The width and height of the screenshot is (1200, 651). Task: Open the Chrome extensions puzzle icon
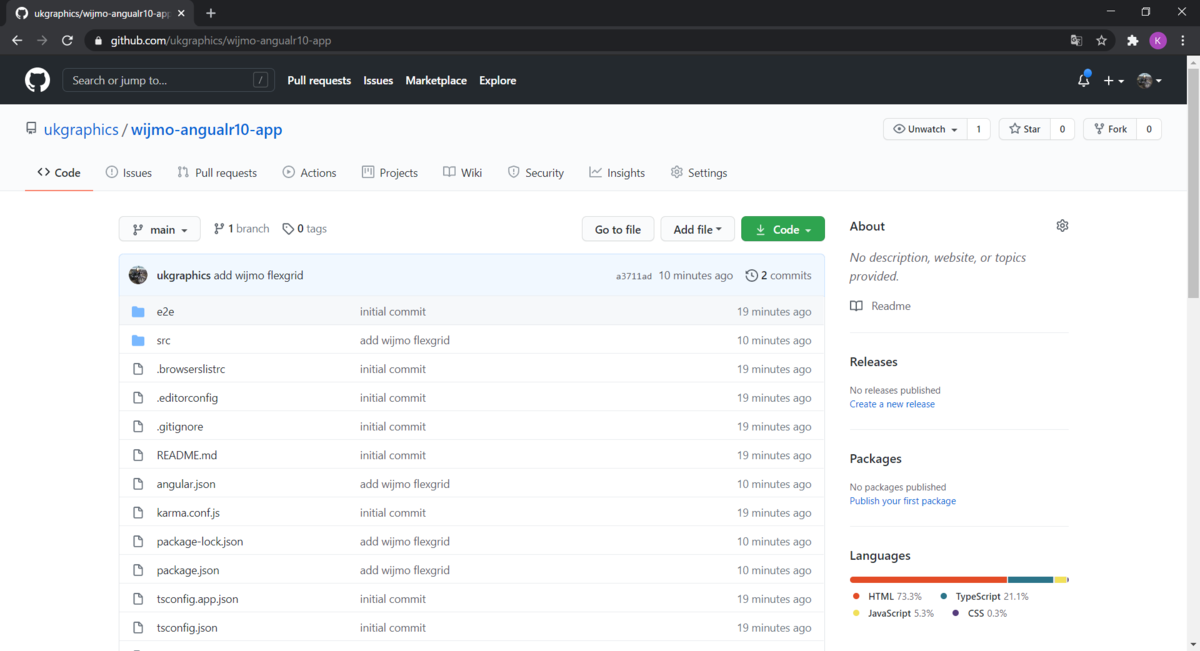tap(1132, 40)
